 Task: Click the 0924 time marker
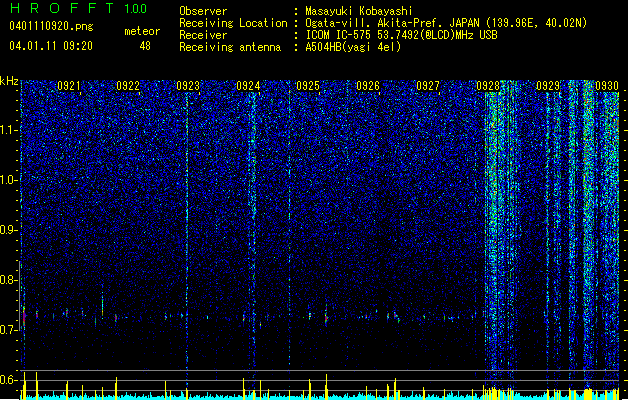pos(248,86)
